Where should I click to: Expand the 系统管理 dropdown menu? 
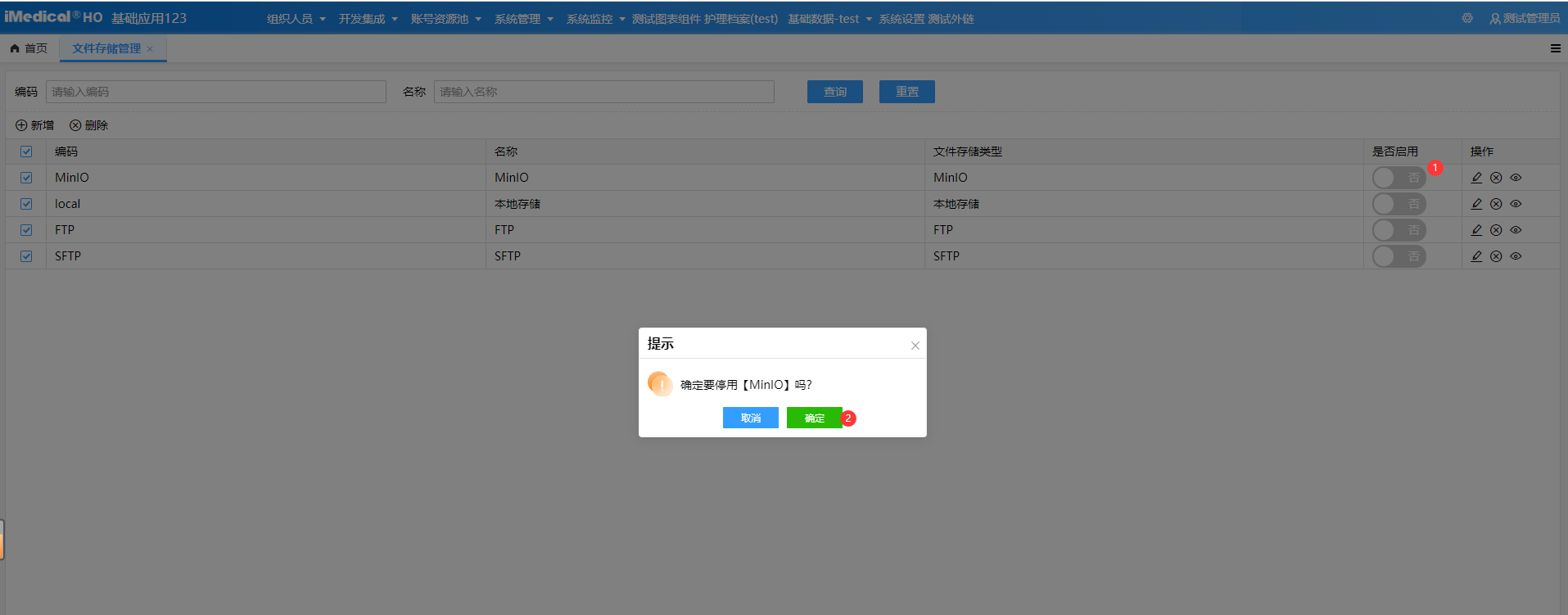523,19
